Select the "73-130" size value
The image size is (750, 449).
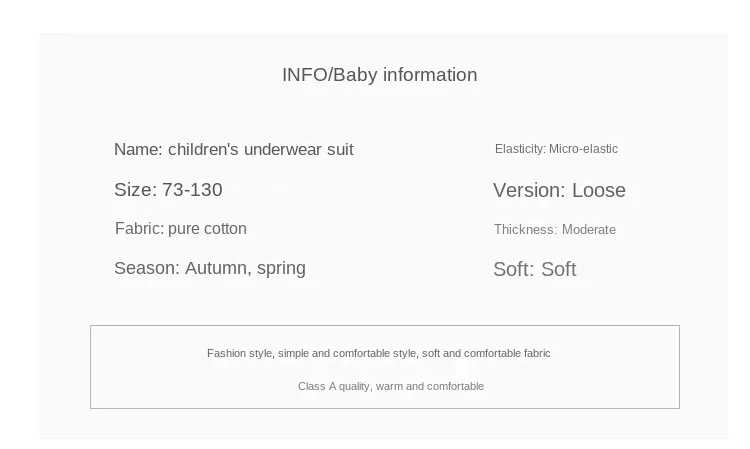(192, 190)
